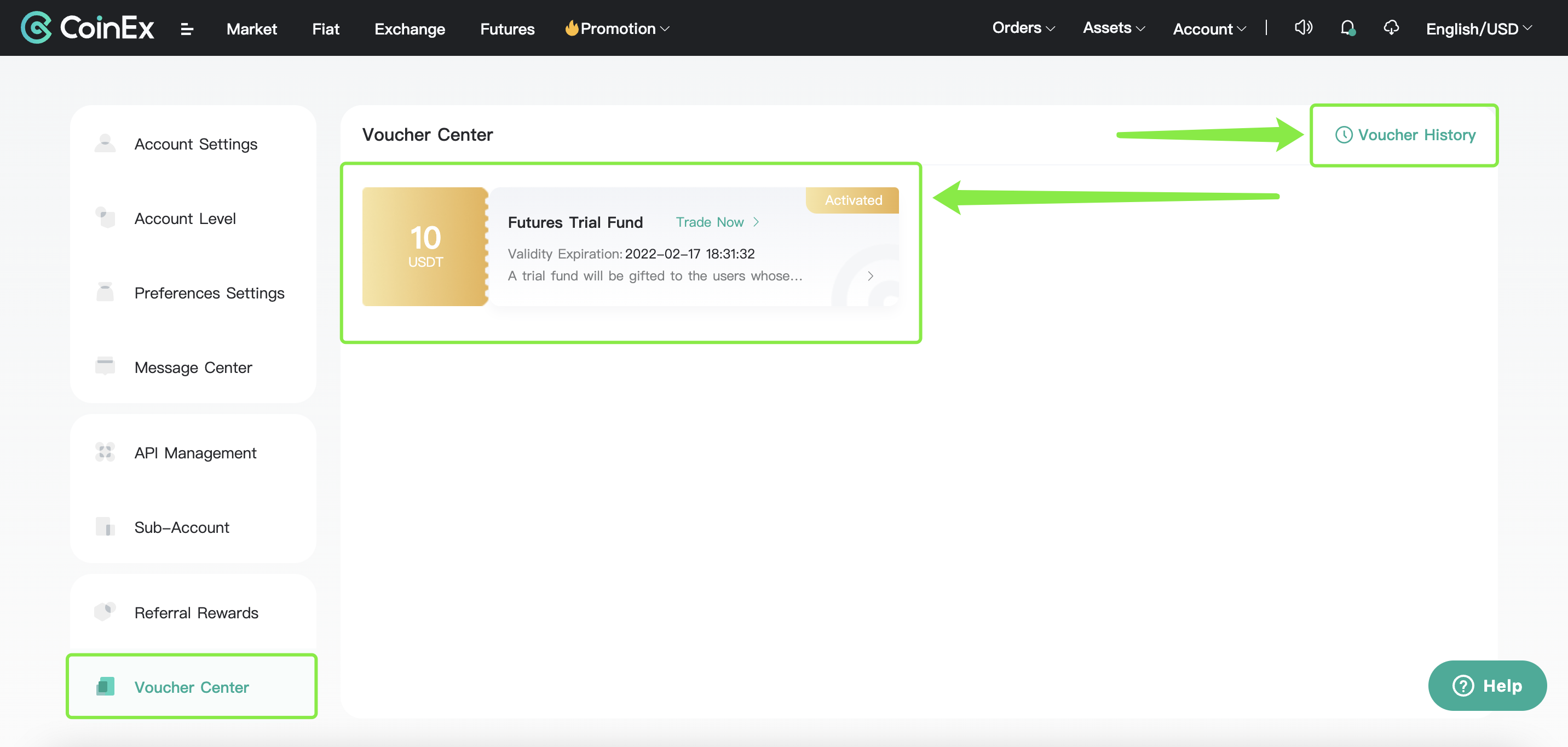Click the Voucher History link

pyautogui.click(x=1405, y=135)
